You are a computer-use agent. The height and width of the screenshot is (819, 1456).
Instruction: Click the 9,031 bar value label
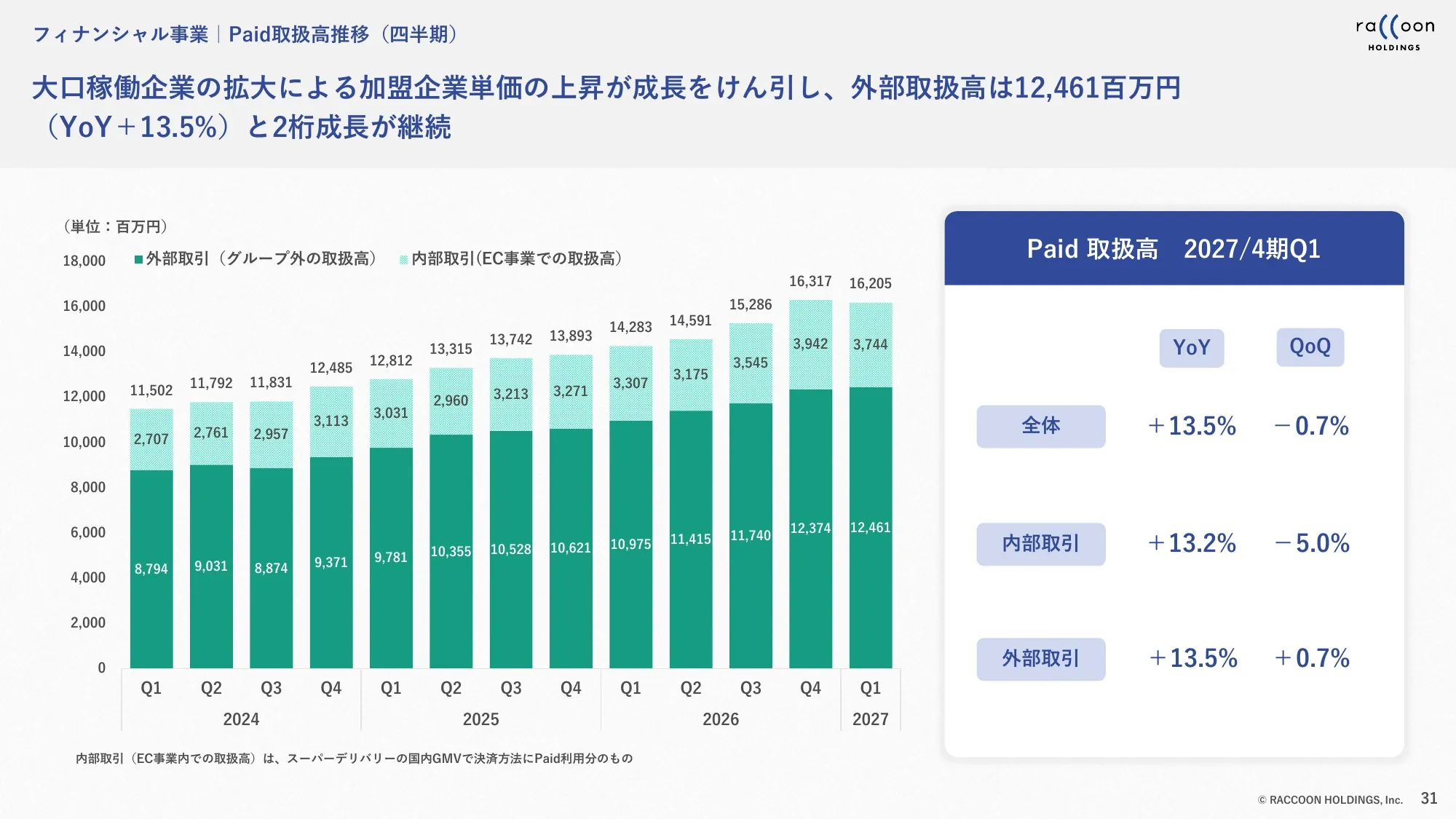[x=211, y=566]
